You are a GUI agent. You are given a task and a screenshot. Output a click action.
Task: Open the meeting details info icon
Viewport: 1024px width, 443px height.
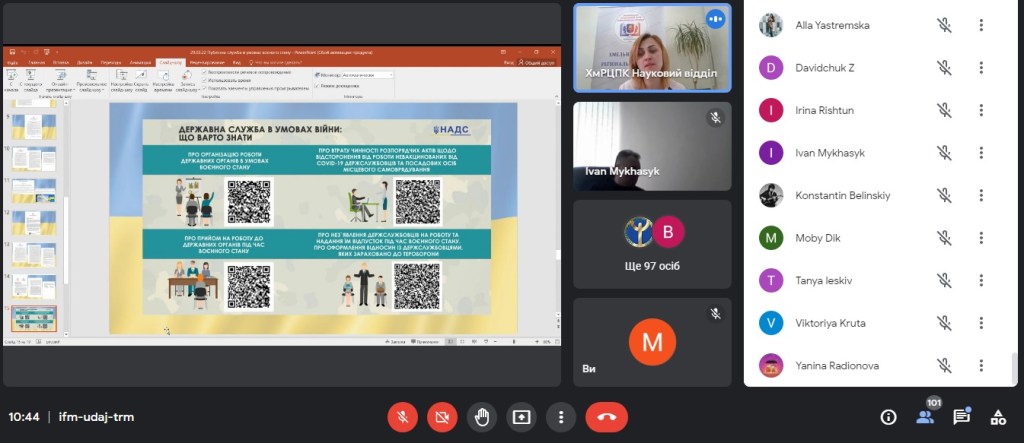[888, 417]
